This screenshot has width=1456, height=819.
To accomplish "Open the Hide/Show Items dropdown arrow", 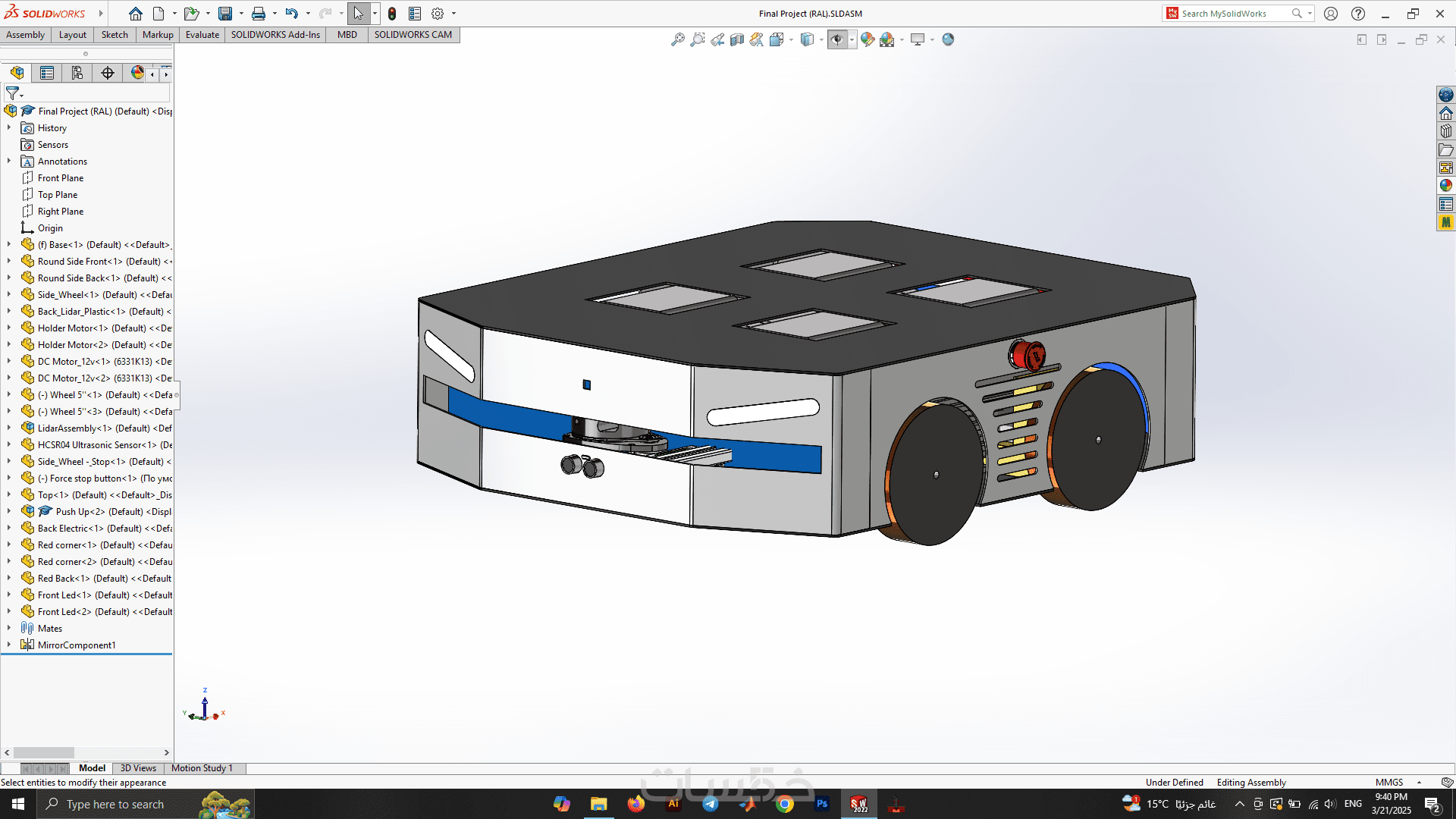I will pos(852,39).
